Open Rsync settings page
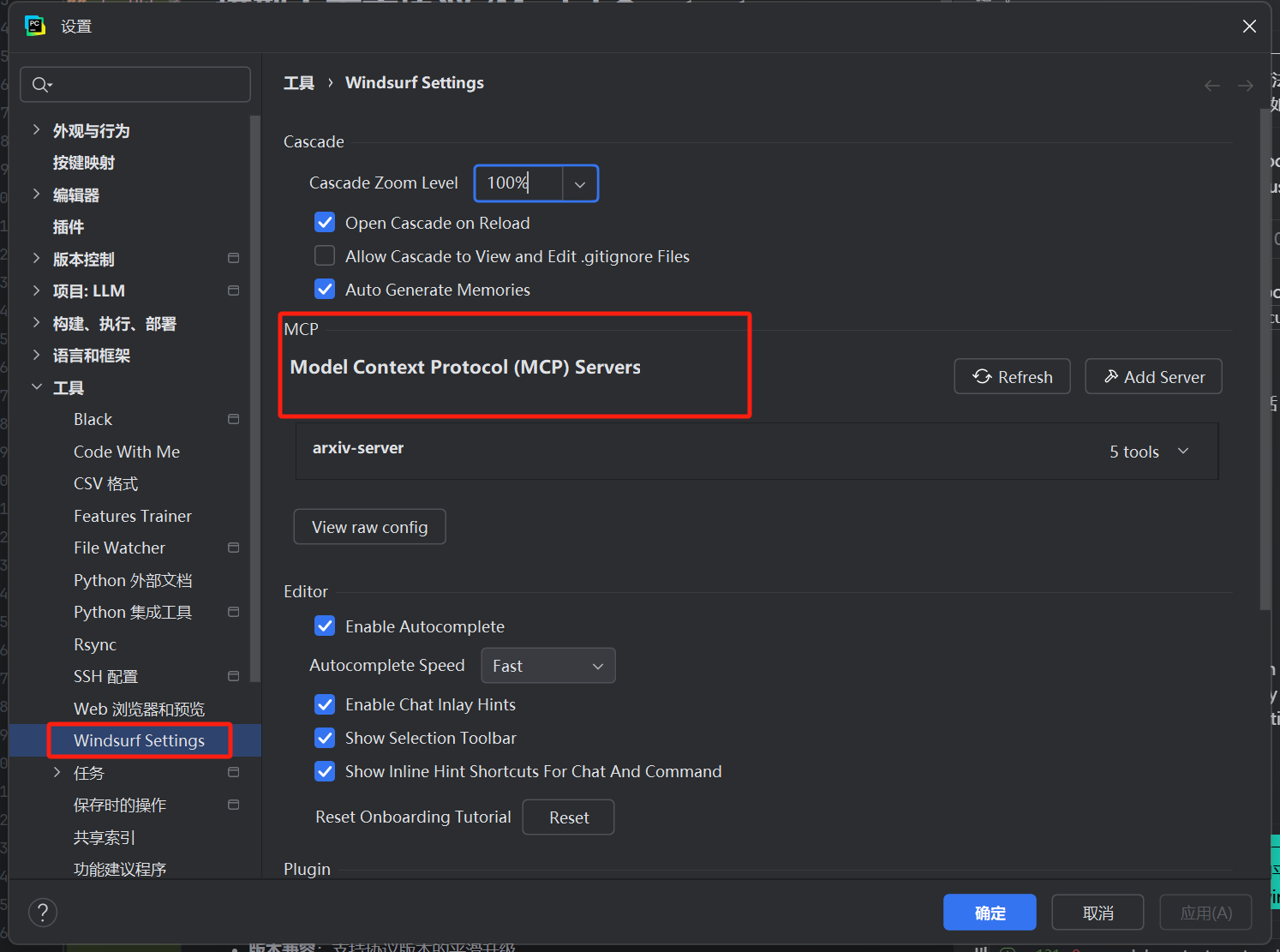The image size is (1280, 952). pos(95,644)
